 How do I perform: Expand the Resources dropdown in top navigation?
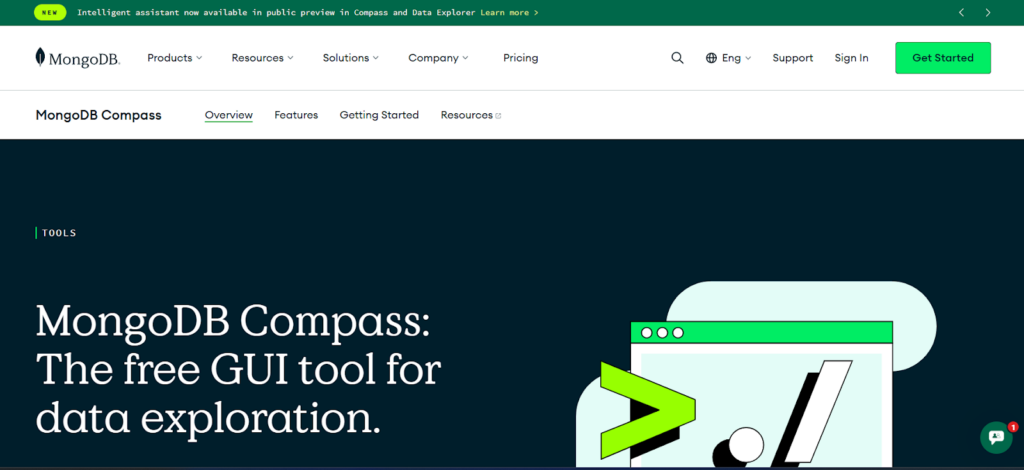pos(262,58)
